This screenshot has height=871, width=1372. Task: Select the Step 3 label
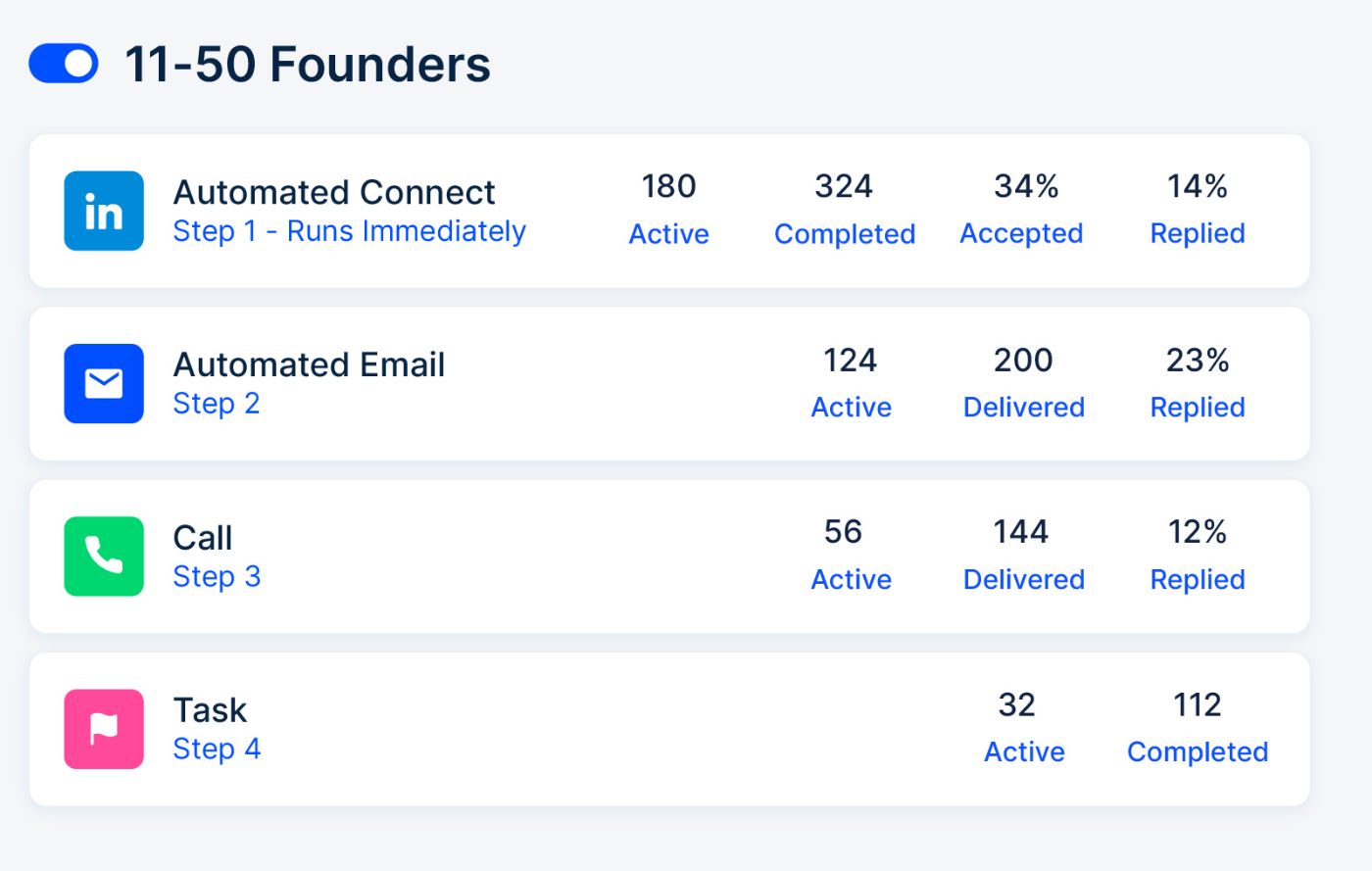pyautogui.click(x=217, y=577)
